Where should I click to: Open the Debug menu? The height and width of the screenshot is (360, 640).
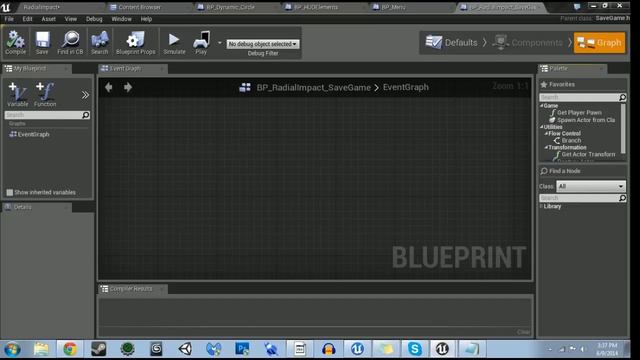94,19
